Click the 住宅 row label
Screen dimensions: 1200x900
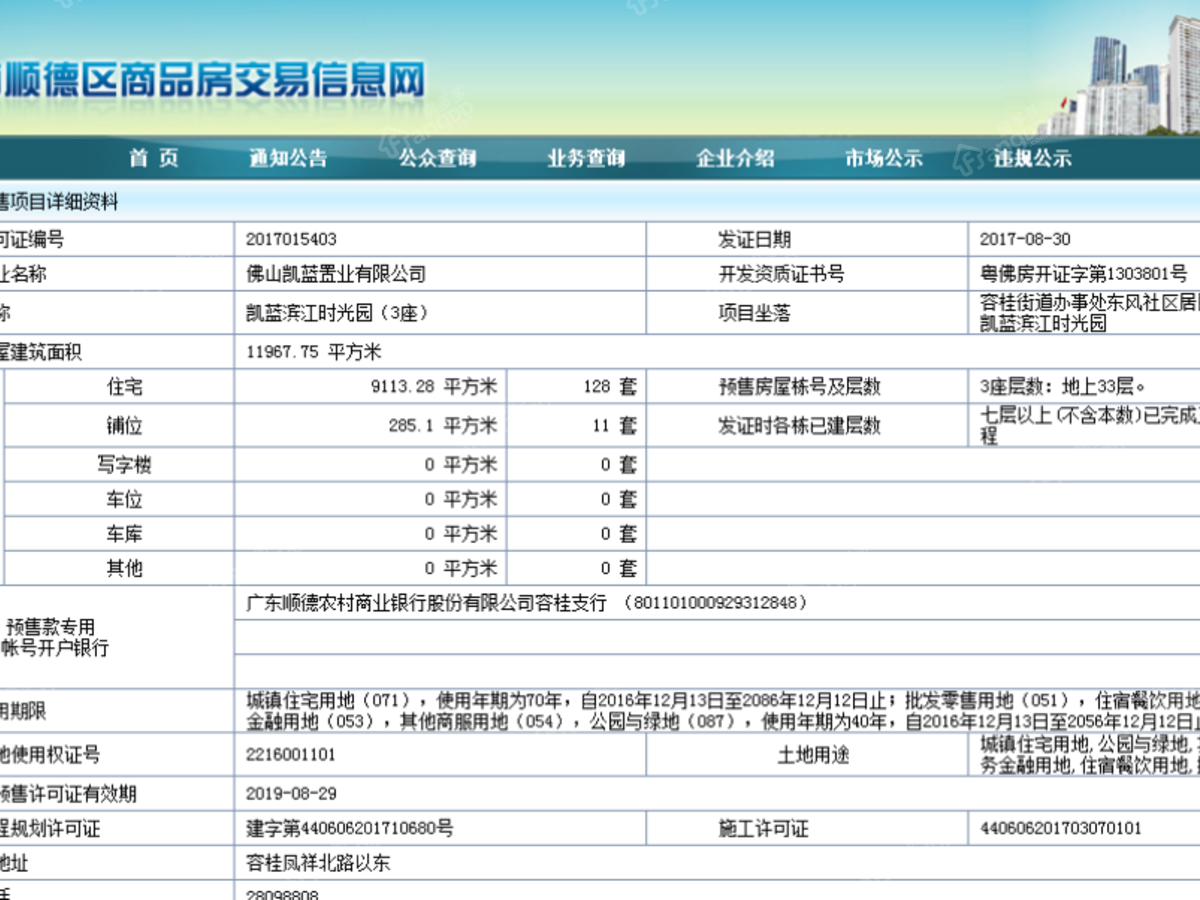click(125, 387)
